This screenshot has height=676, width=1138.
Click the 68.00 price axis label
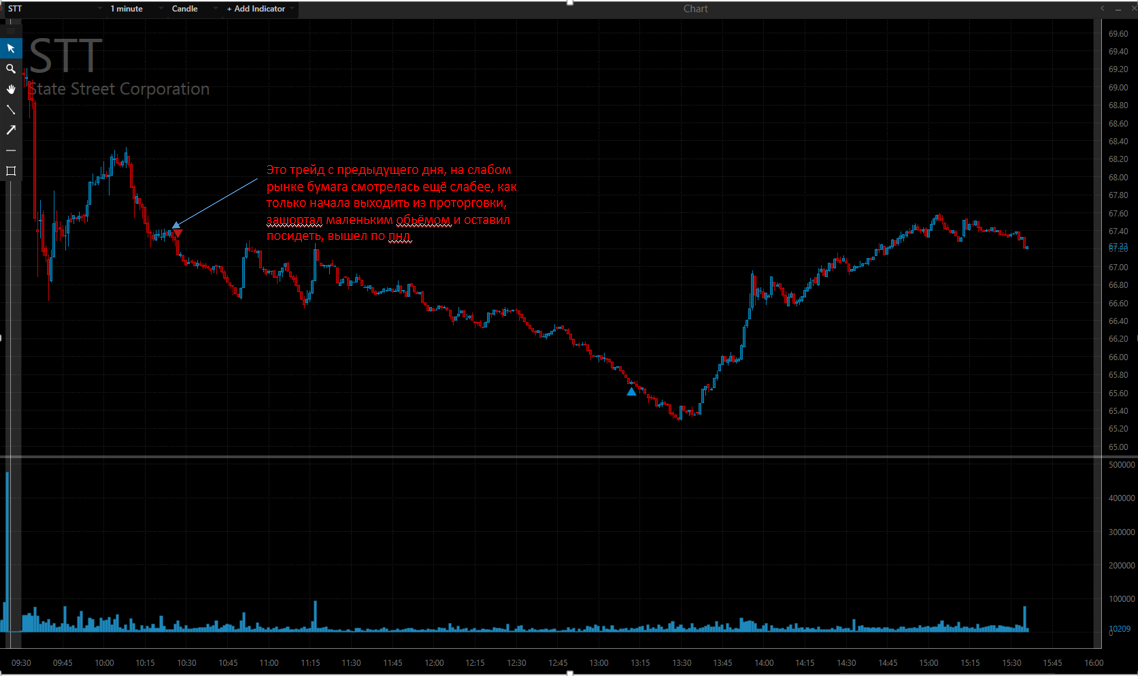(1118, 178)
